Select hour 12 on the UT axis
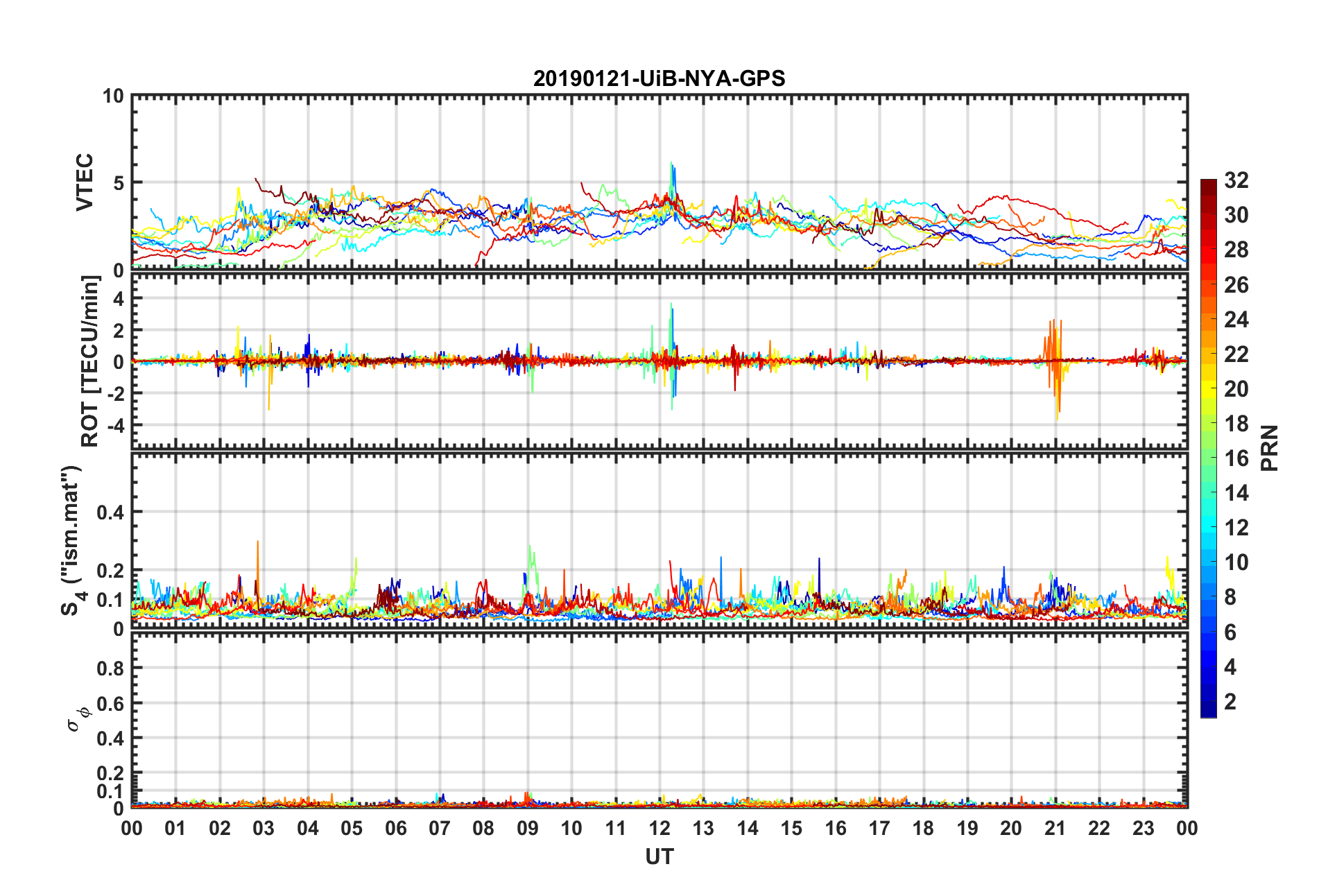 pos(659,828)
